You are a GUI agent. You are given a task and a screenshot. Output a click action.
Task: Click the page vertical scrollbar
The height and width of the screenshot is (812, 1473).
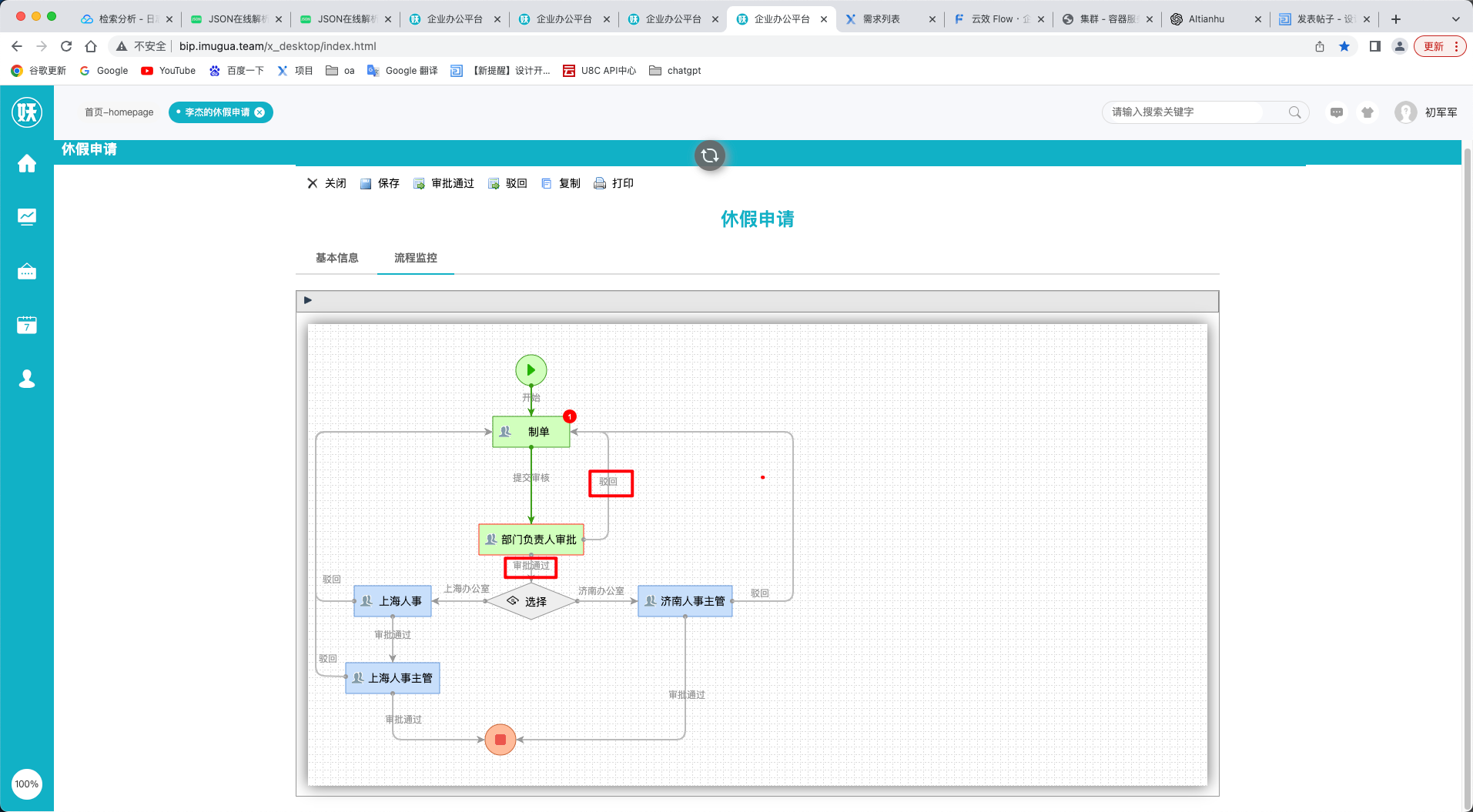1468,477
